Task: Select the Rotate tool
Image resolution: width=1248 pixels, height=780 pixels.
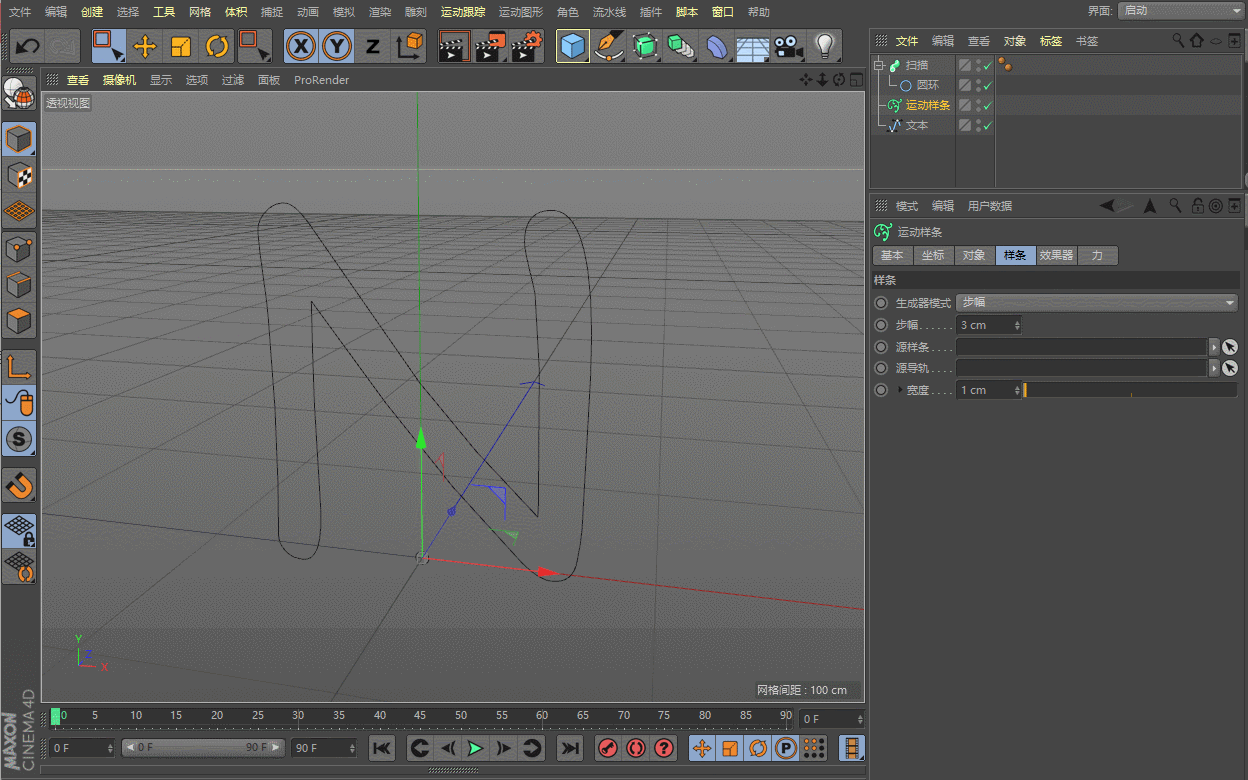Action: pos(217,46)
